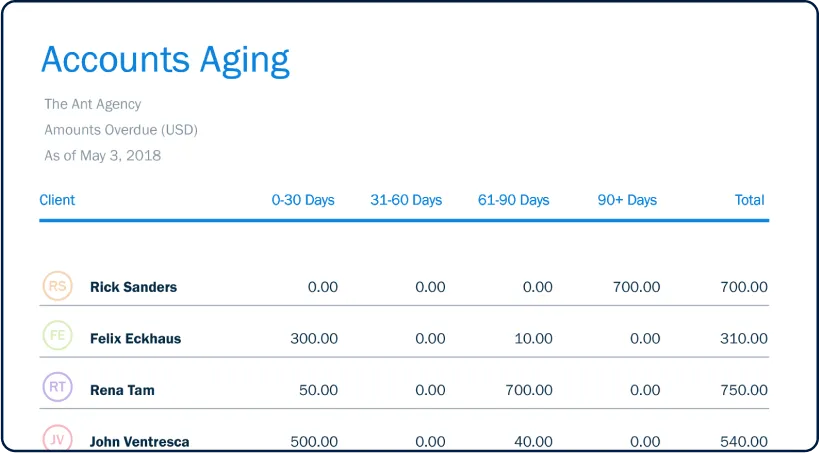Click Rena Tam RT avatar icon
The height and width of the screenshot is (453, 819).
(58, 388)
